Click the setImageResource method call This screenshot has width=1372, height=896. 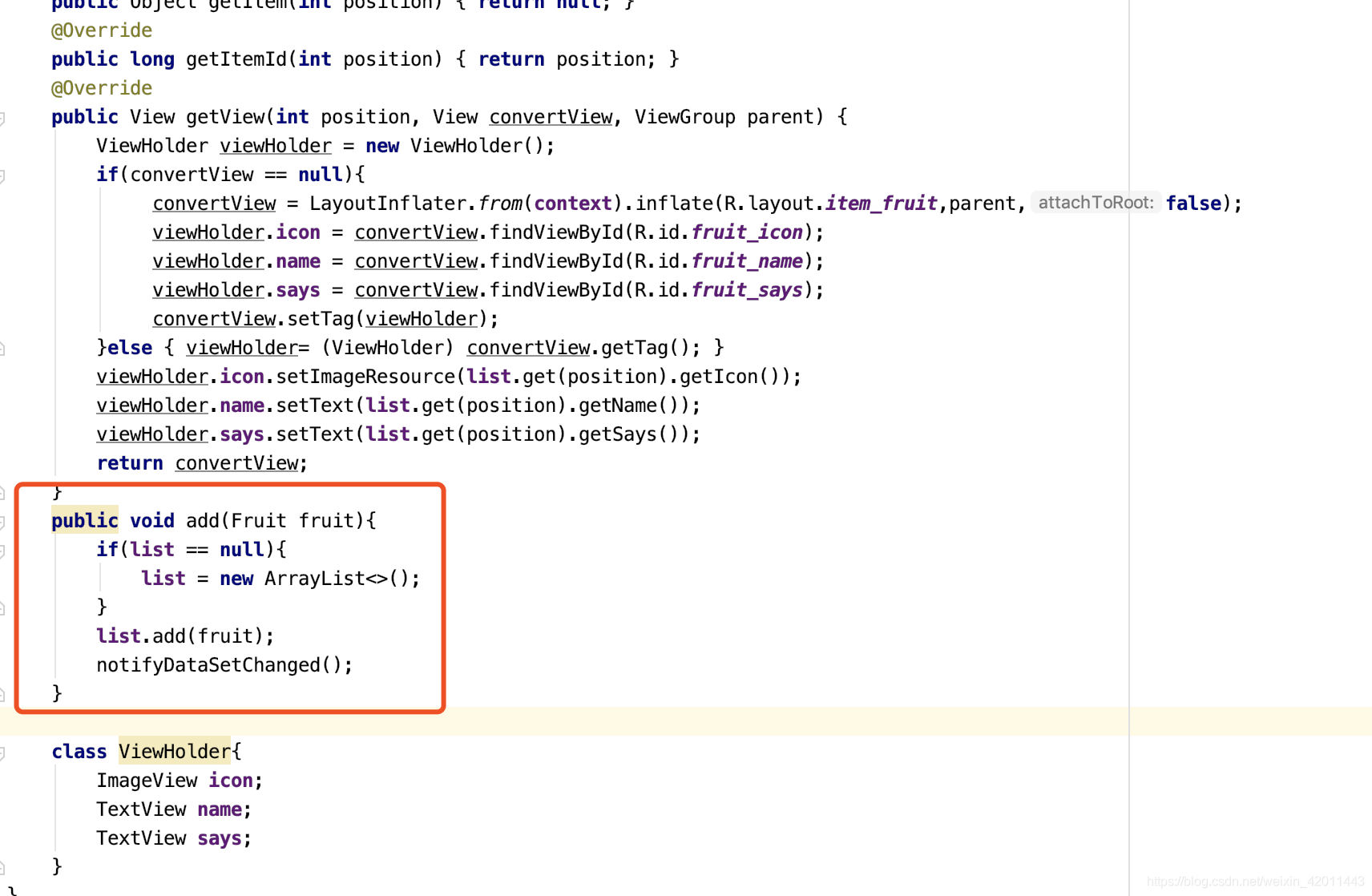366,377
